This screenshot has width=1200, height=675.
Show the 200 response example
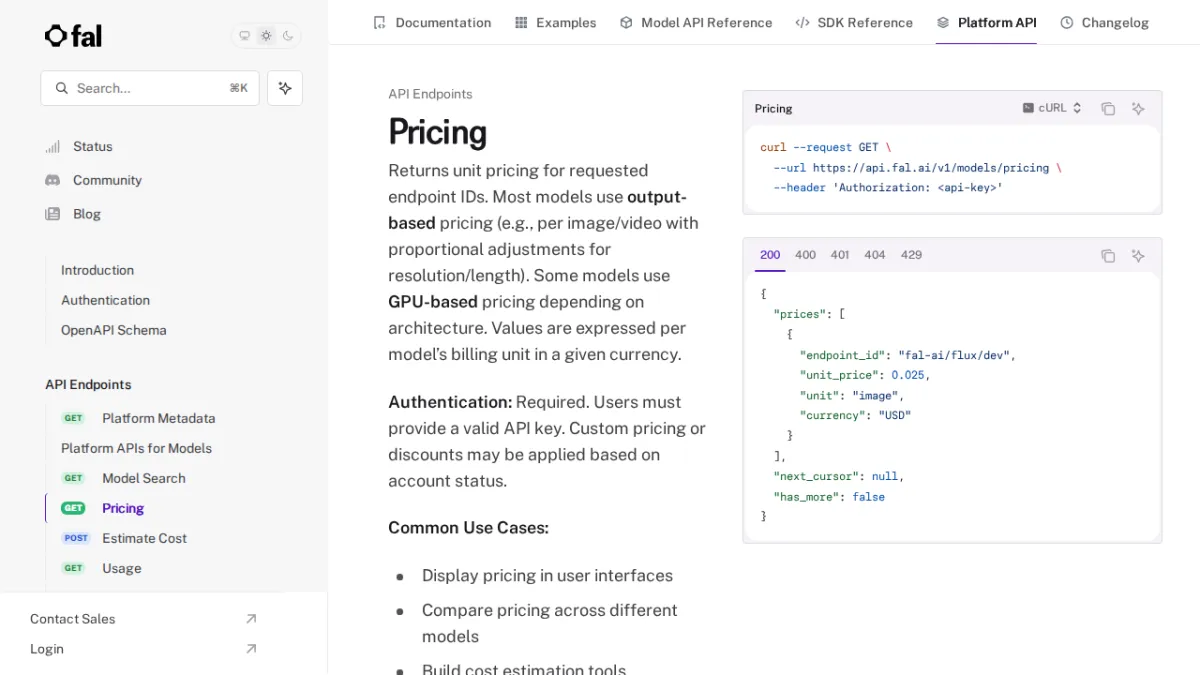770,255
